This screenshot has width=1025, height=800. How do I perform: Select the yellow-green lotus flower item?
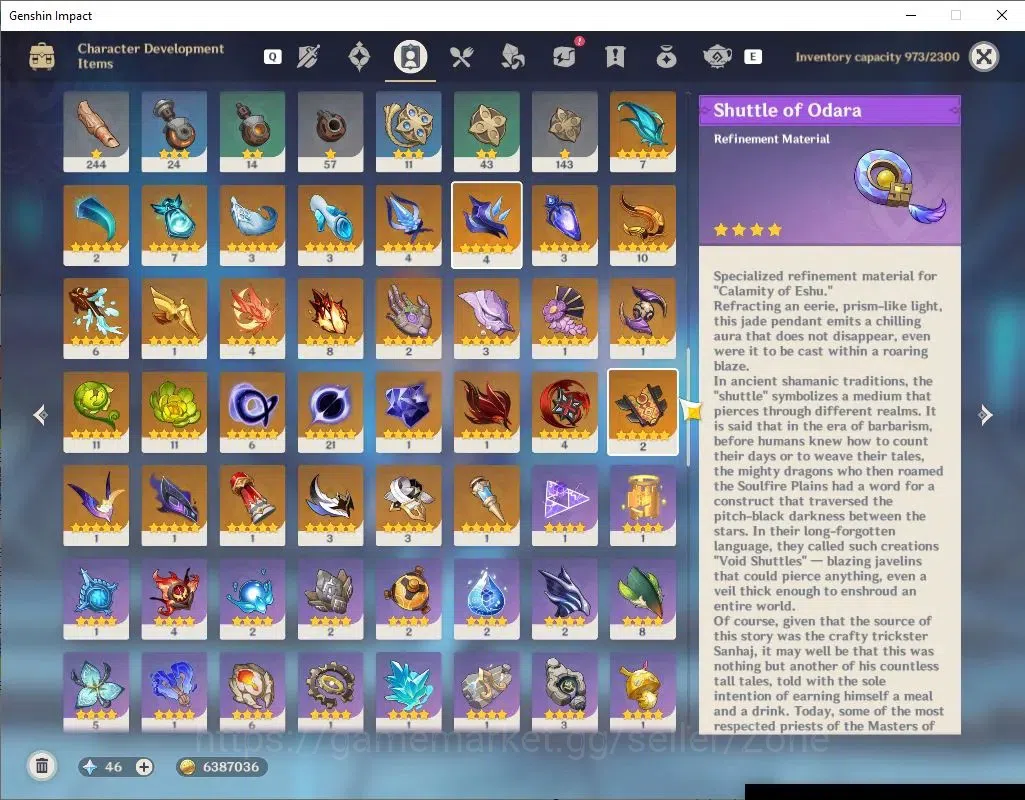click(174, 412)
